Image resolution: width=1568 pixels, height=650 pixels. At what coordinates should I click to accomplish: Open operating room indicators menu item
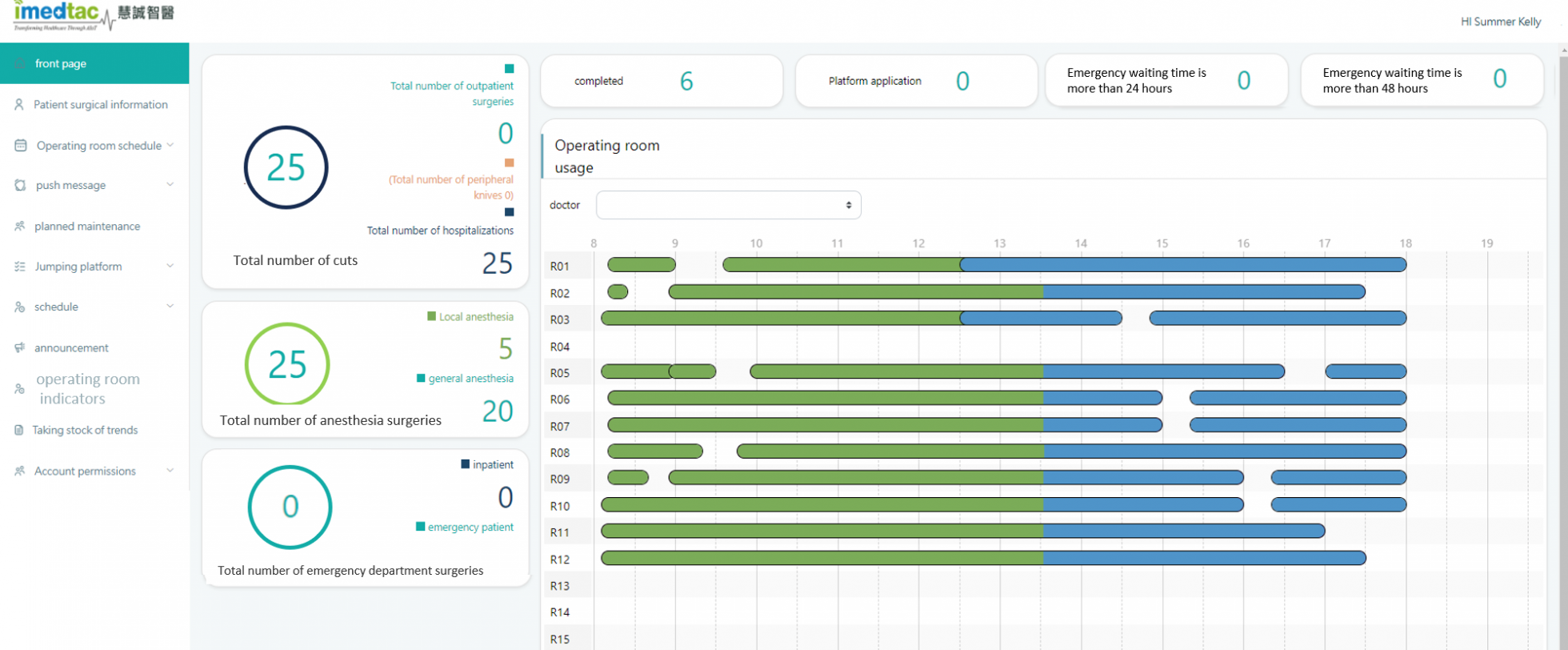[x=88, y=389]
